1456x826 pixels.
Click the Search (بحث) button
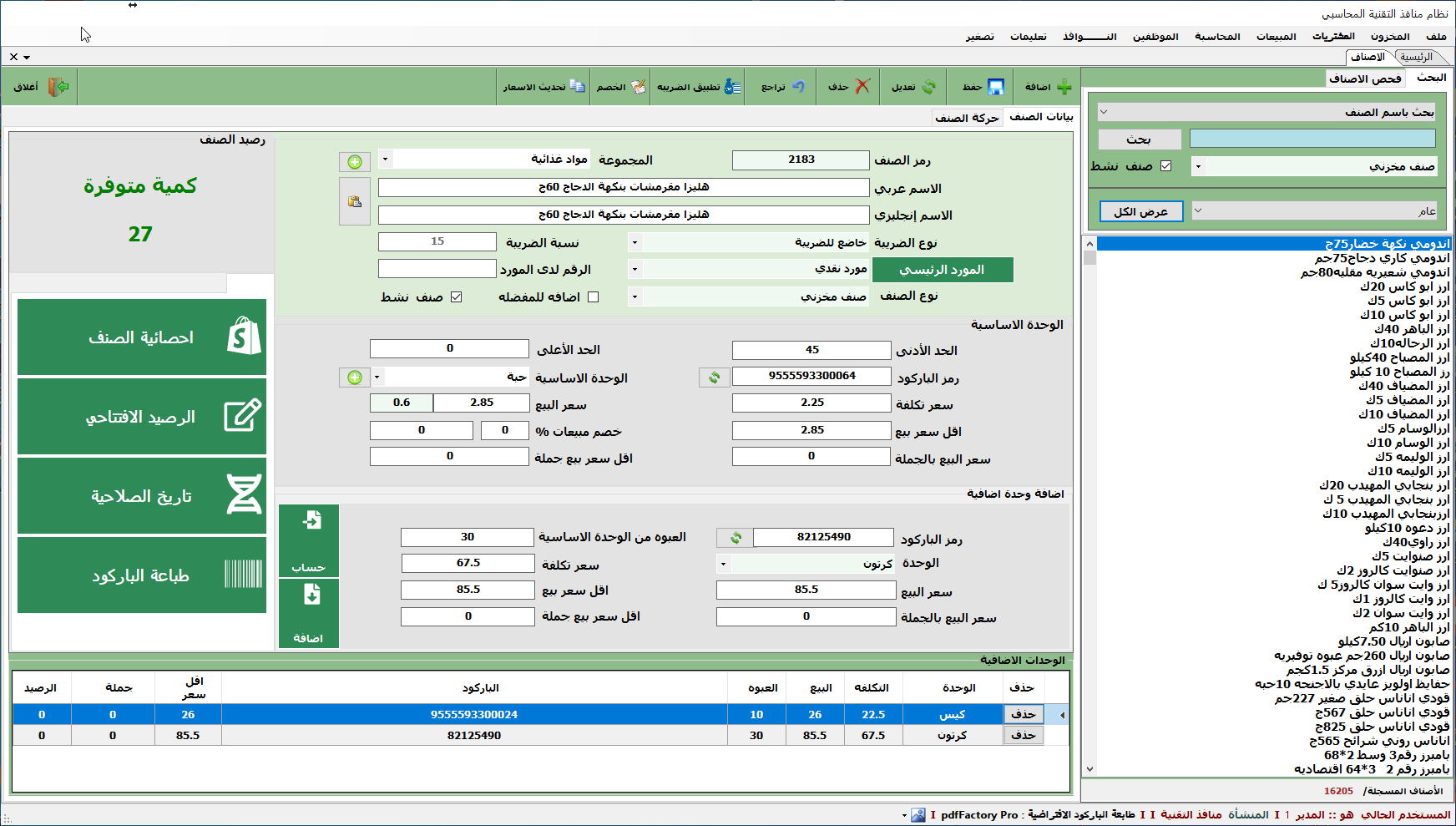[1140, 139]
